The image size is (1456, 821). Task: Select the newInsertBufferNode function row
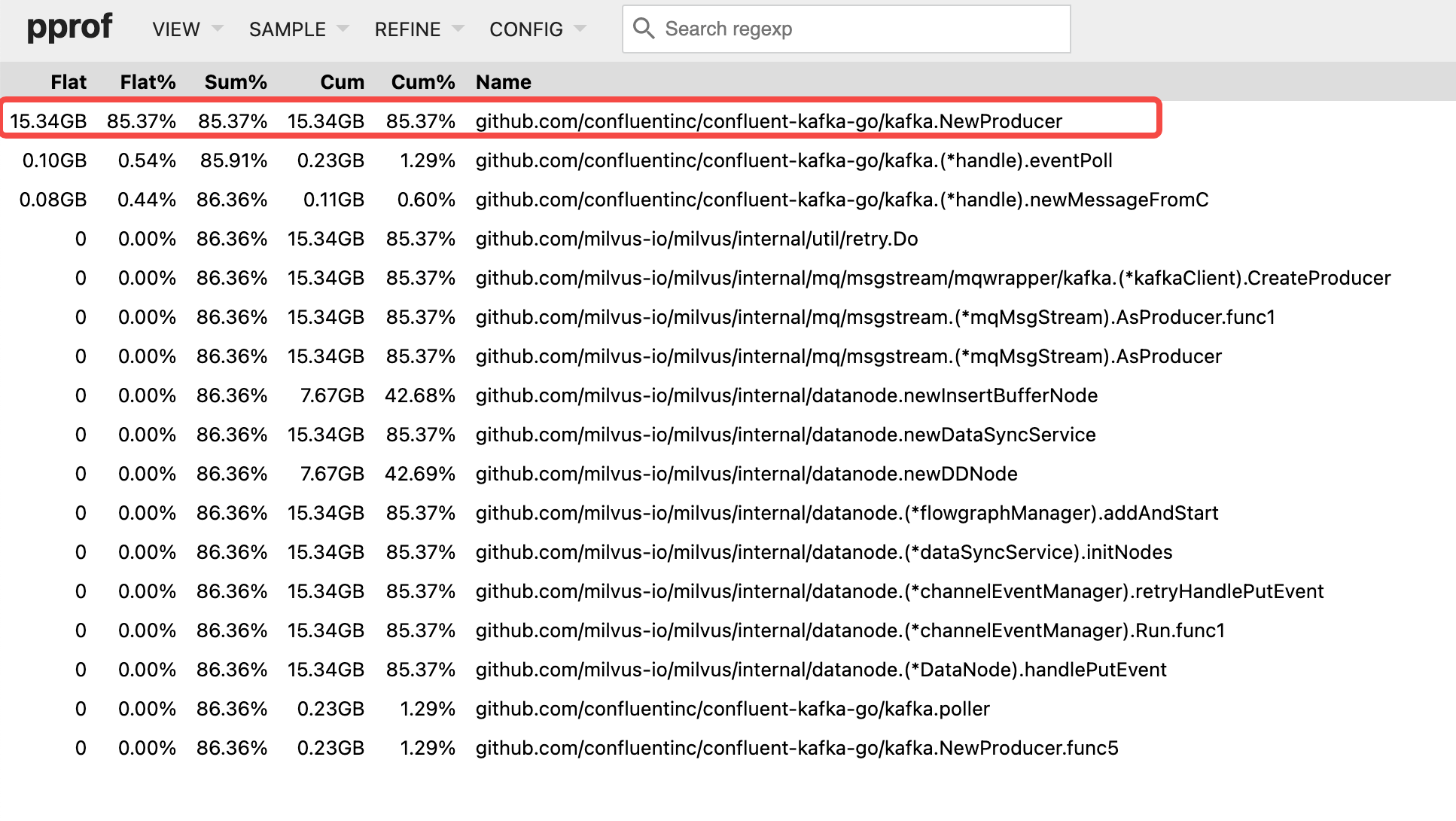pos(785,395)
